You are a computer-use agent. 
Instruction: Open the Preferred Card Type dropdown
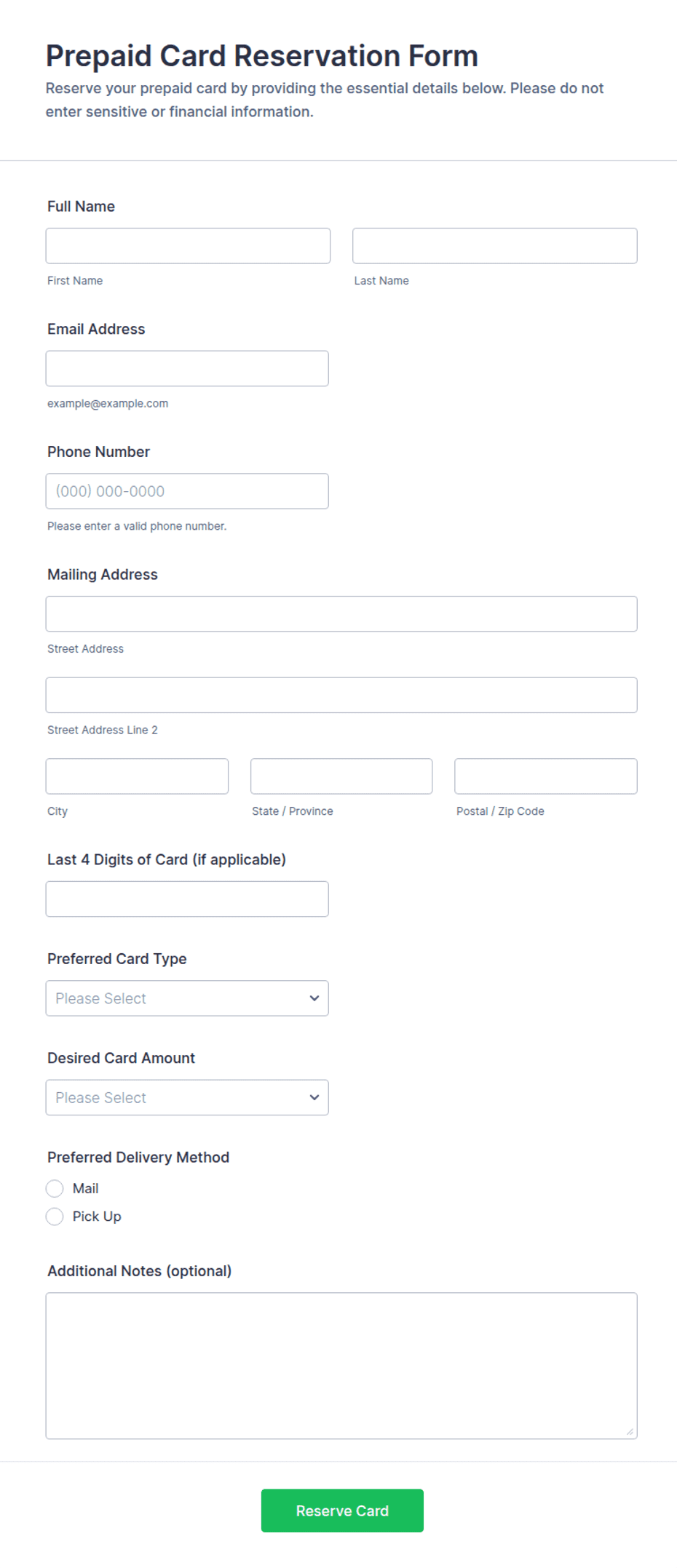(187, 998)
